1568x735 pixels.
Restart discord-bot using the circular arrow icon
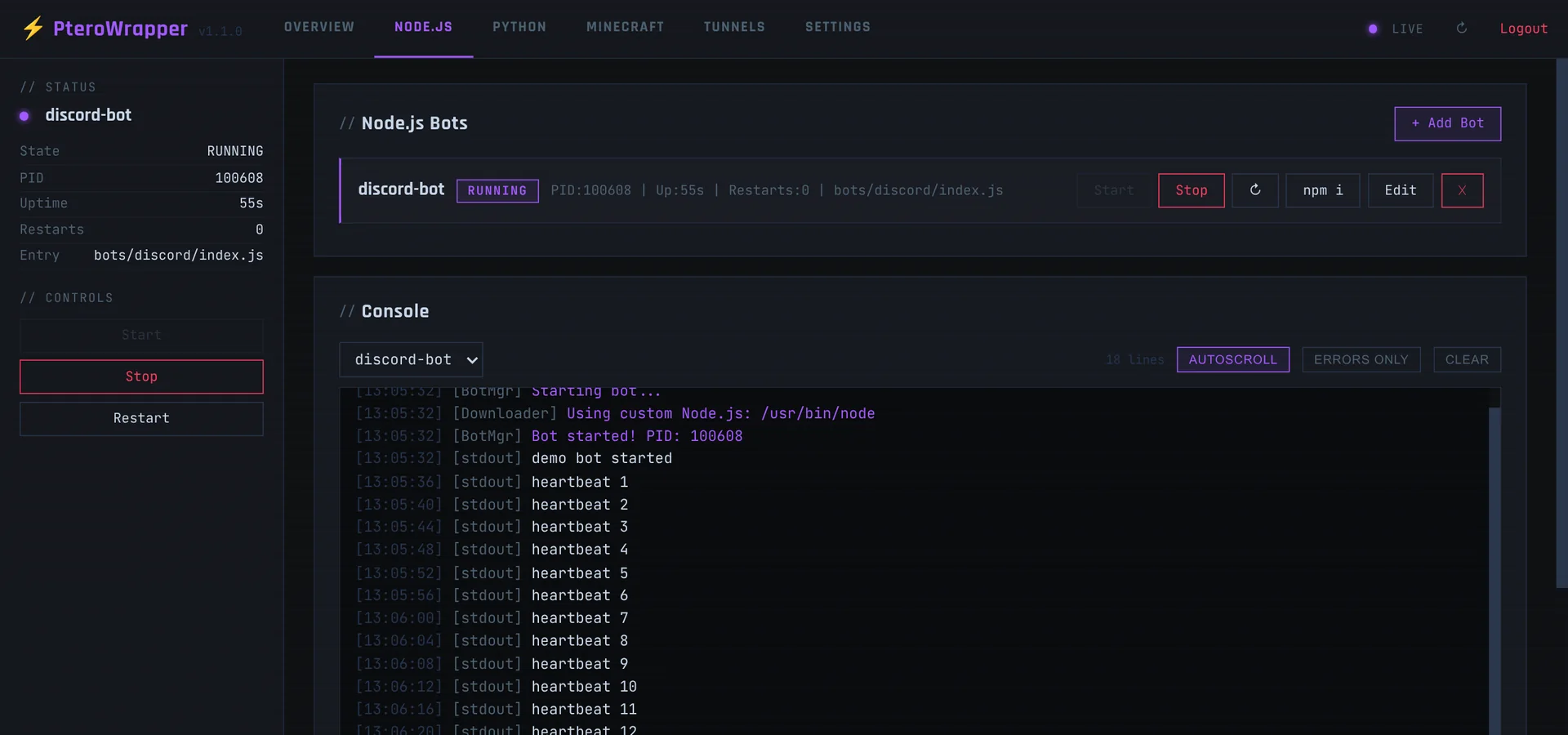1255,190
